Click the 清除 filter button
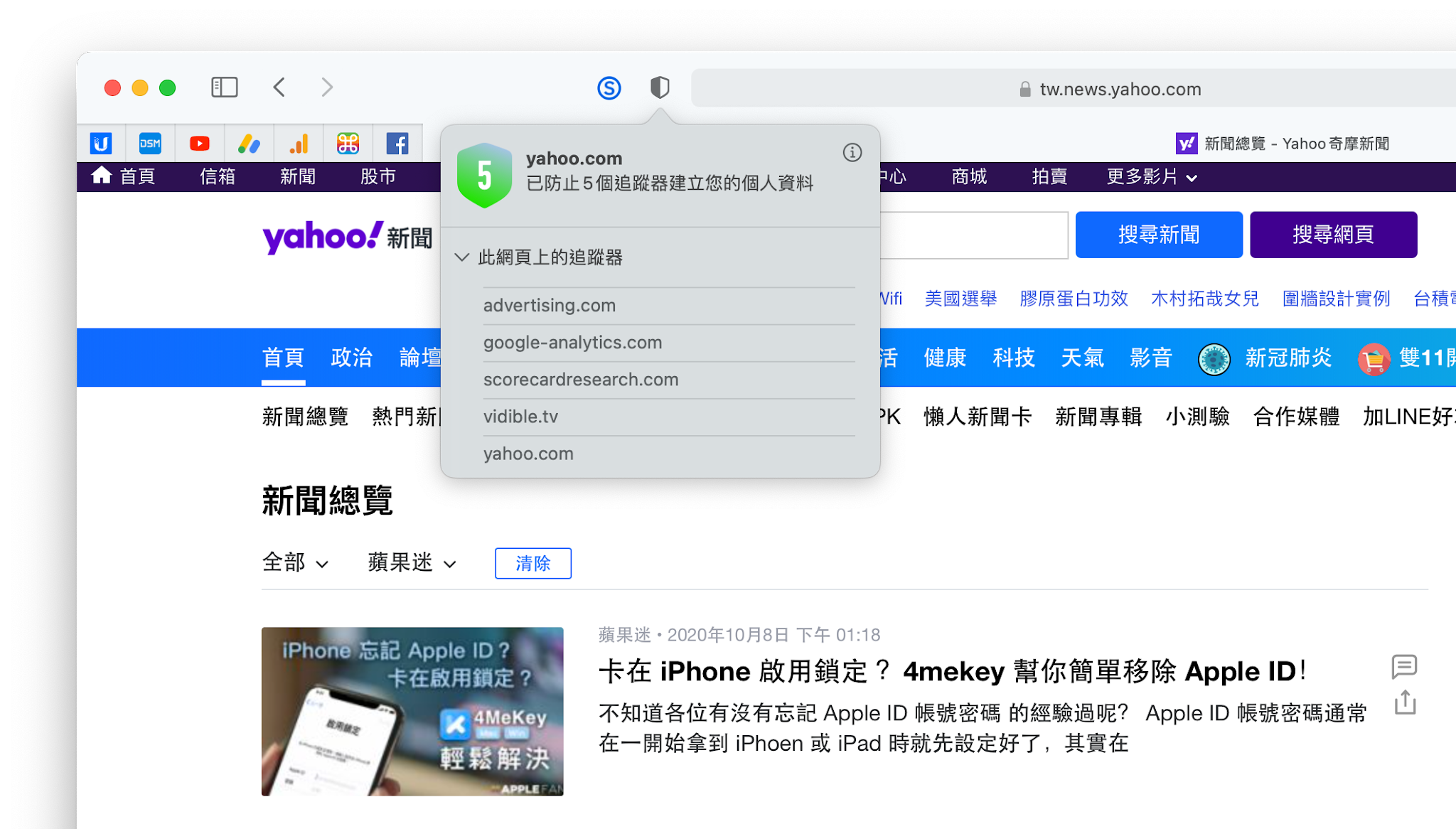1456x829 pixels. click(x=533, y=563)
